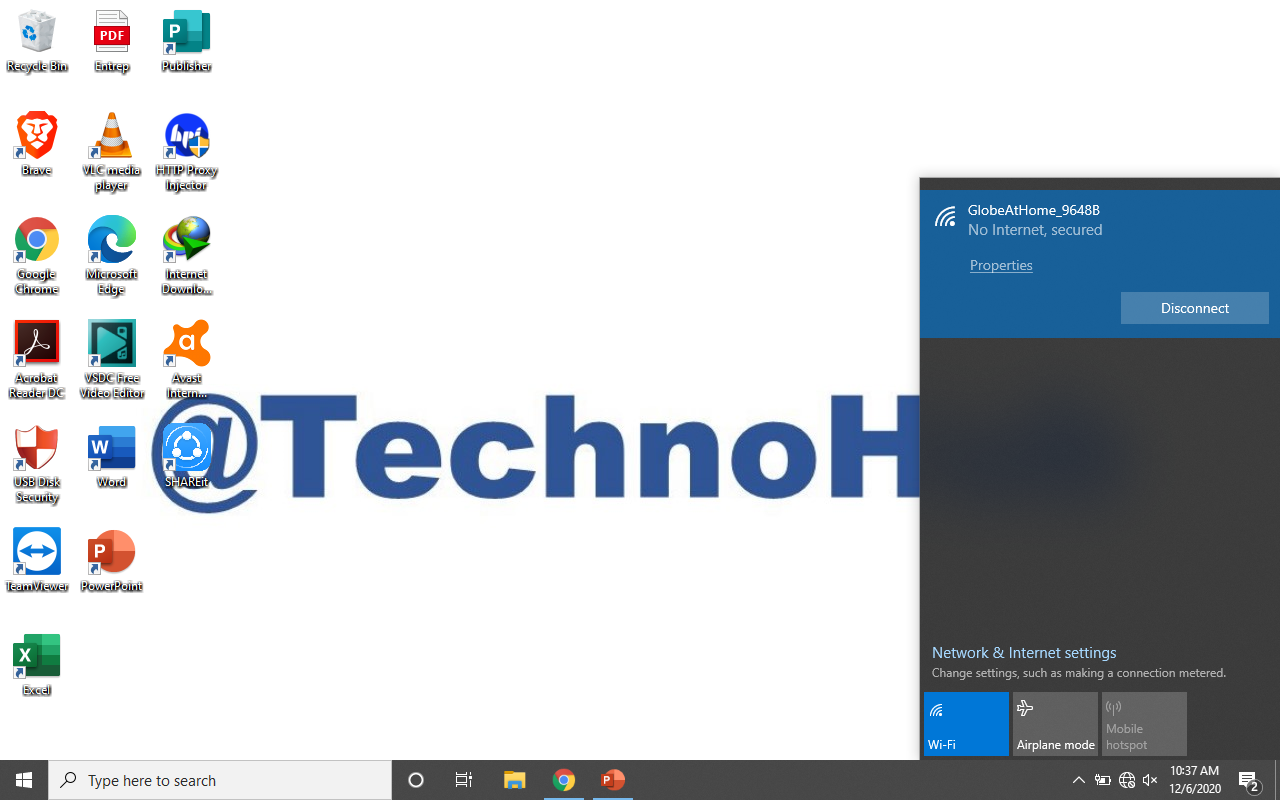Open Google Chrome desktop shortcut
Image resolution: width=1280 pixels, height=800 pixels.
(x=37, y=255)
